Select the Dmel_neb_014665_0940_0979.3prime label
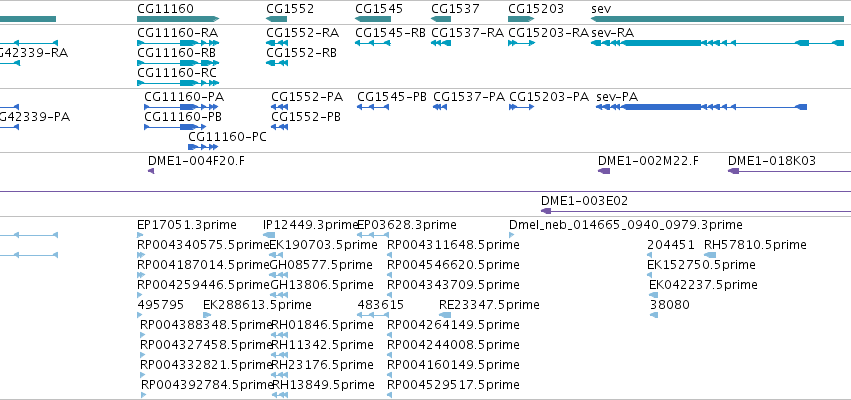 coord(626,225)
